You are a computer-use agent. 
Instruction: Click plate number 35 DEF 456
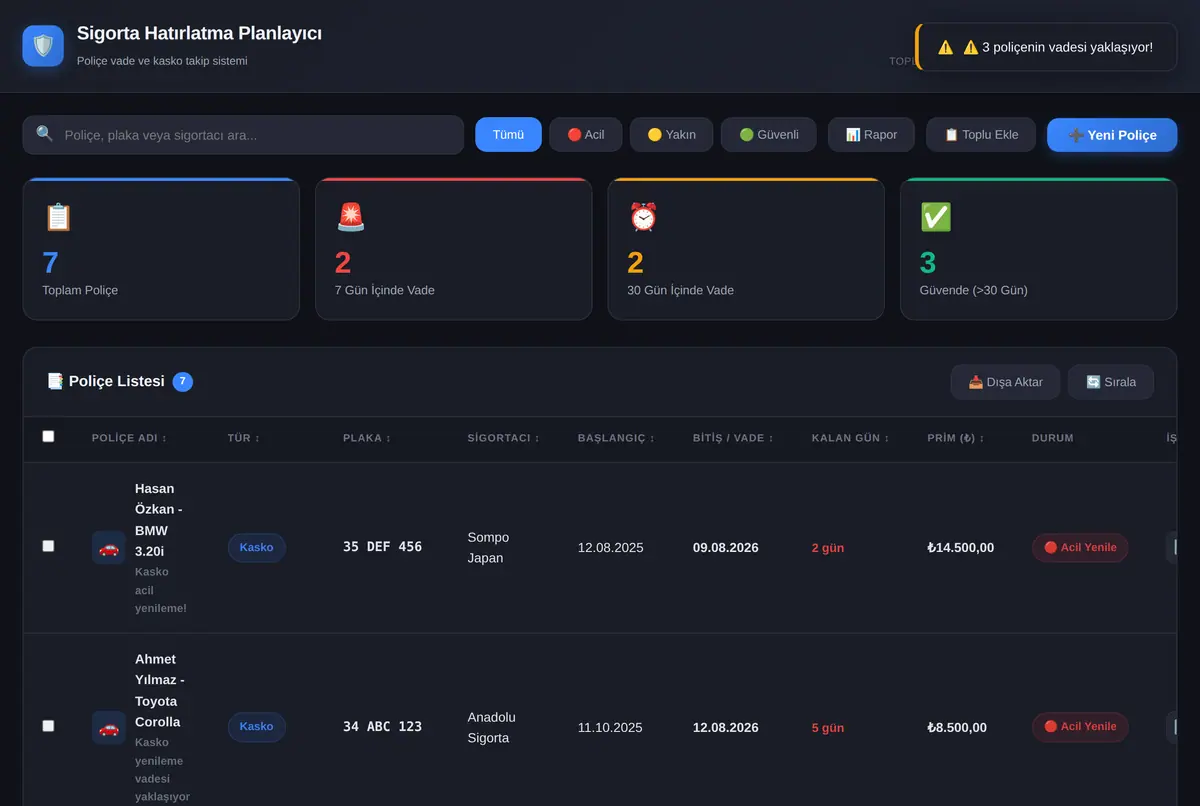point(382,547)
